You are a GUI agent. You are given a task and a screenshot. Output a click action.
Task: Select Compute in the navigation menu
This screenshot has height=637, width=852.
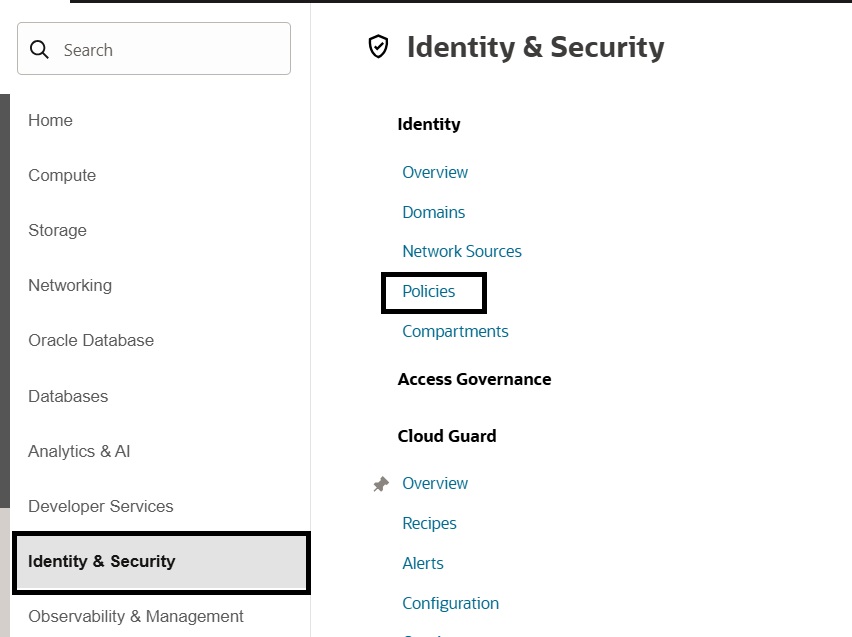[62, 175]
